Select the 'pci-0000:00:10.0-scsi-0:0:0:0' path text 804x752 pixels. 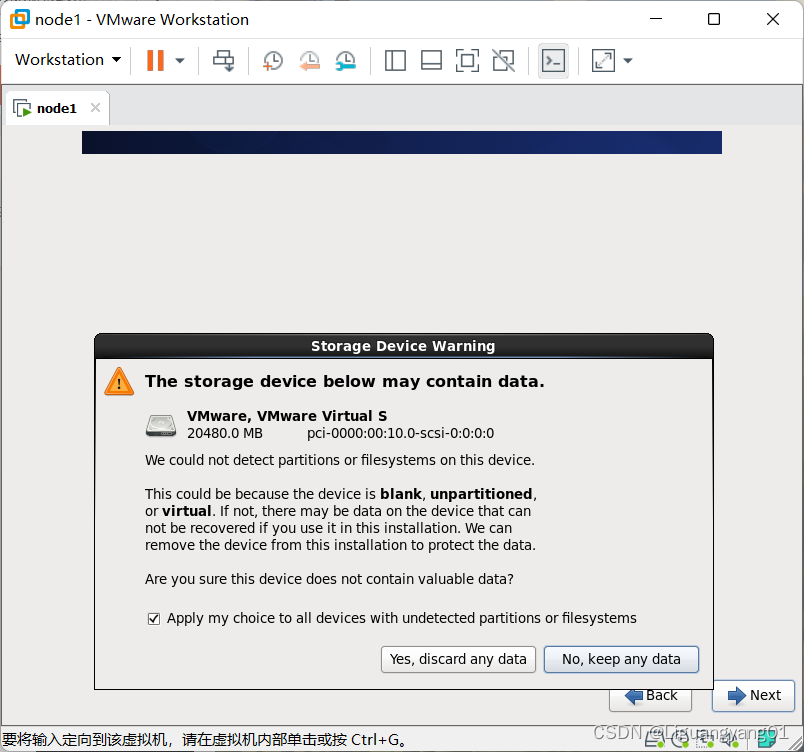[400, 434]
